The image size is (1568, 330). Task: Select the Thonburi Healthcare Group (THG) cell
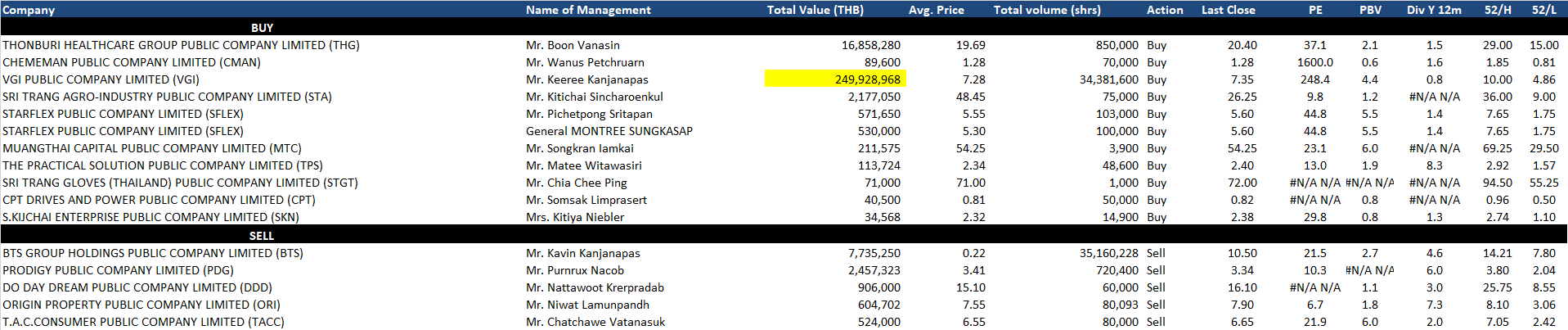point(181,45)
